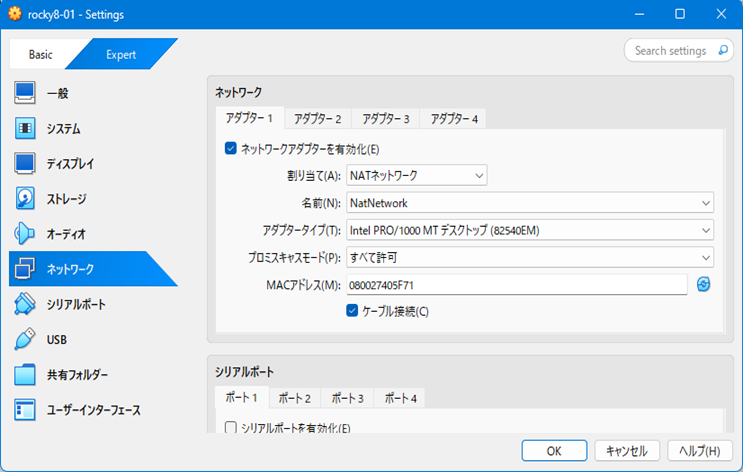This screenshot has width=743, height=472.
Task: Regenerate the MAC address with refresh icon
Action: pos(704,284)
